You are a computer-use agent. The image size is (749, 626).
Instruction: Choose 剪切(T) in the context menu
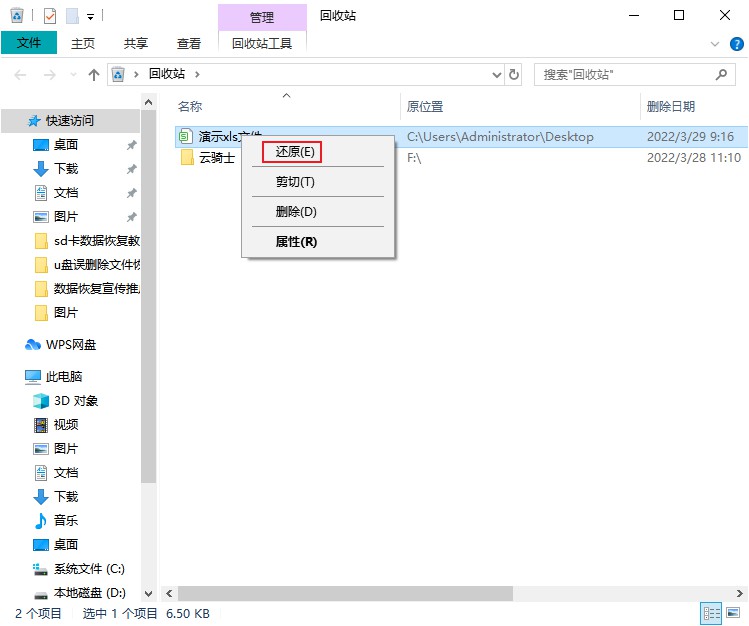point(295,181)
